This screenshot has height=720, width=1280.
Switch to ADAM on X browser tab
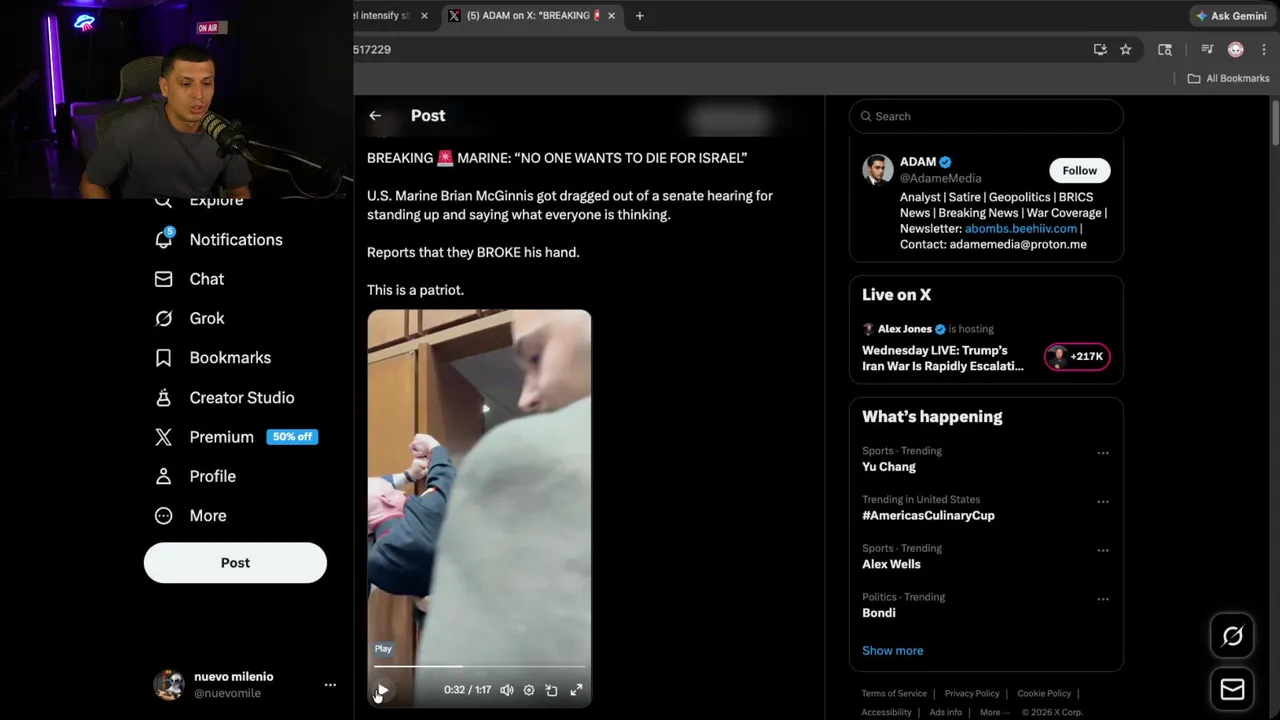(x=530, y=16)
